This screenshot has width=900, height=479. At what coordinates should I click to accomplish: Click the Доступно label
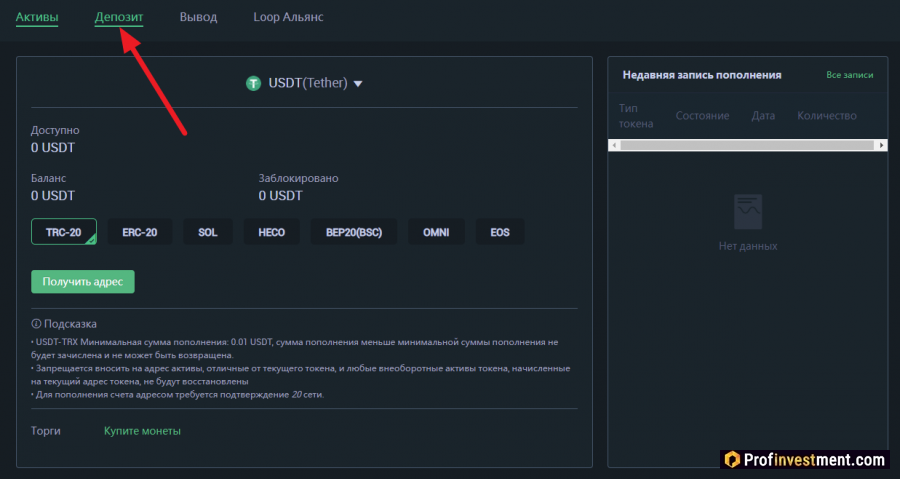pos(55,130)
